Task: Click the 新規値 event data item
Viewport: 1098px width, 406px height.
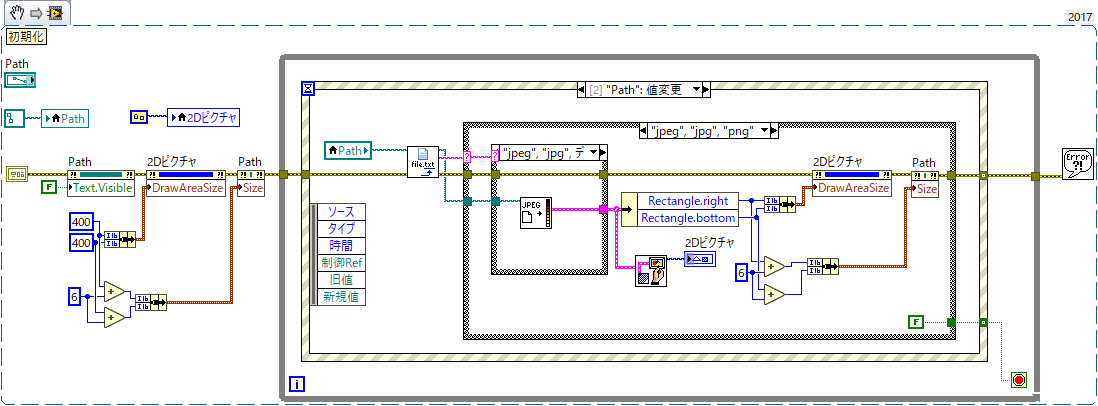Action: 342,296
